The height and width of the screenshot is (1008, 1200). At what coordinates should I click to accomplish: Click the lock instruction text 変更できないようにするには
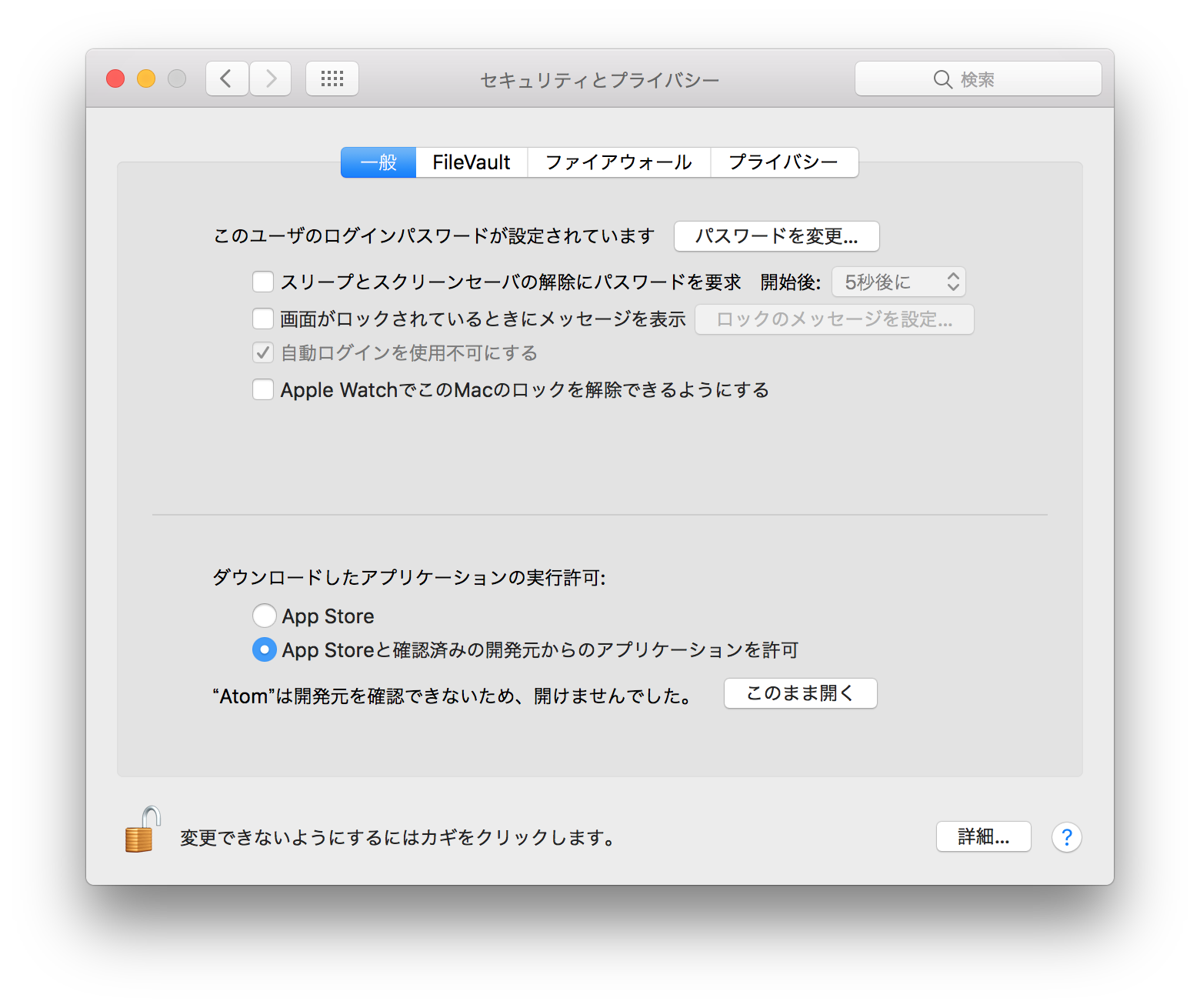coord(399,837)
